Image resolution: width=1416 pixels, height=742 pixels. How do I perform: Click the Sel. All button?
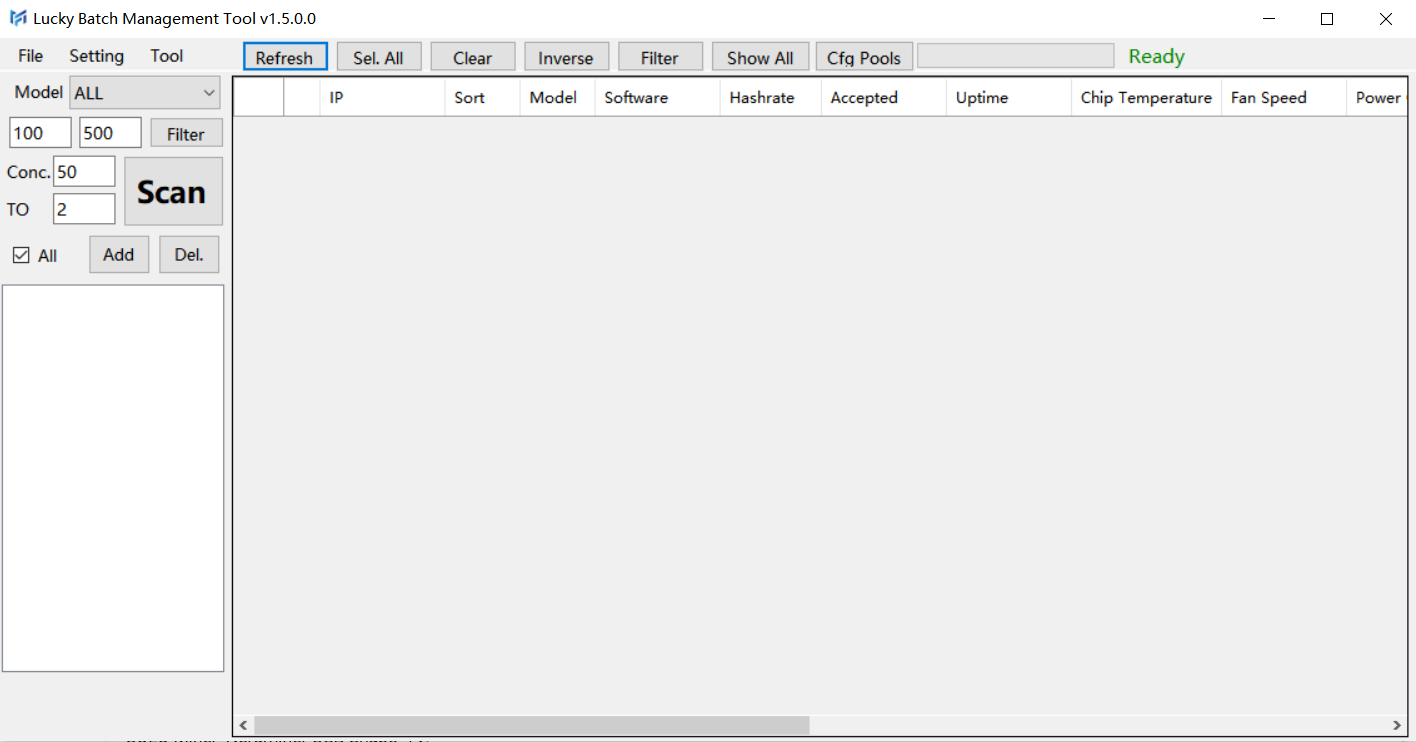click(378, 58)
